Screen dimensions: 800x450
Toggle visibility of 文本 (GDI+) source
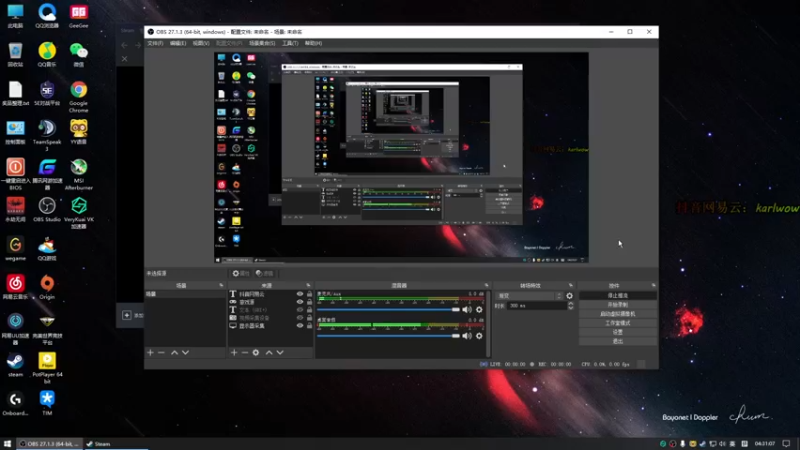[300, 310]
